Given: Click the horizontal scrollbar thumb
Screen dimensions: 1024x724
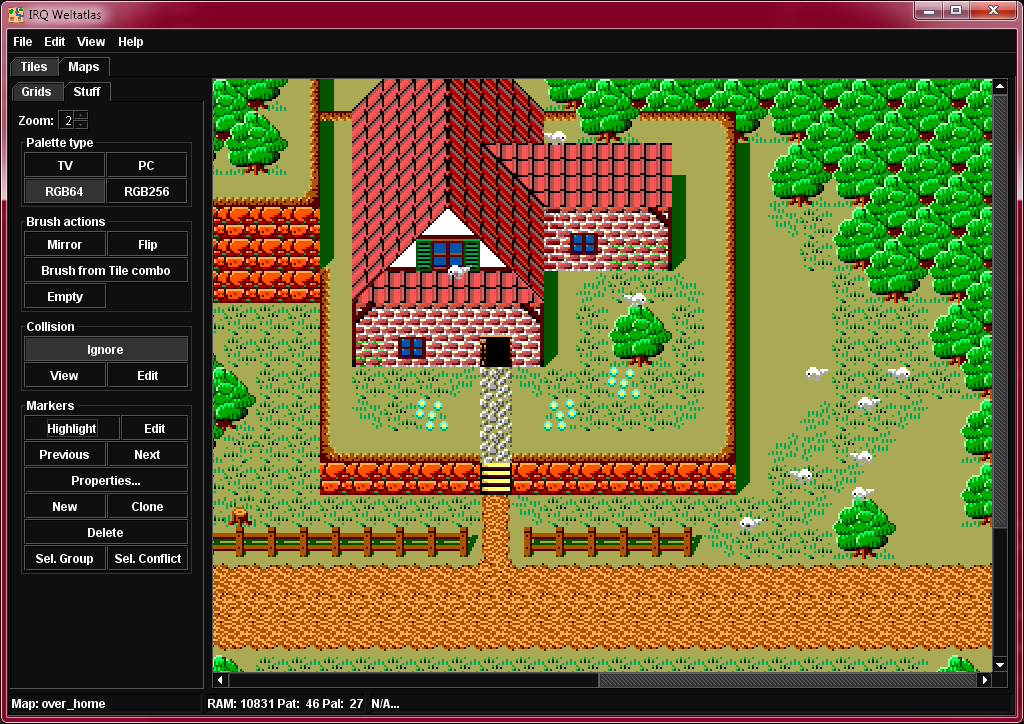Looking at the screenshot, I should [788, 680].
